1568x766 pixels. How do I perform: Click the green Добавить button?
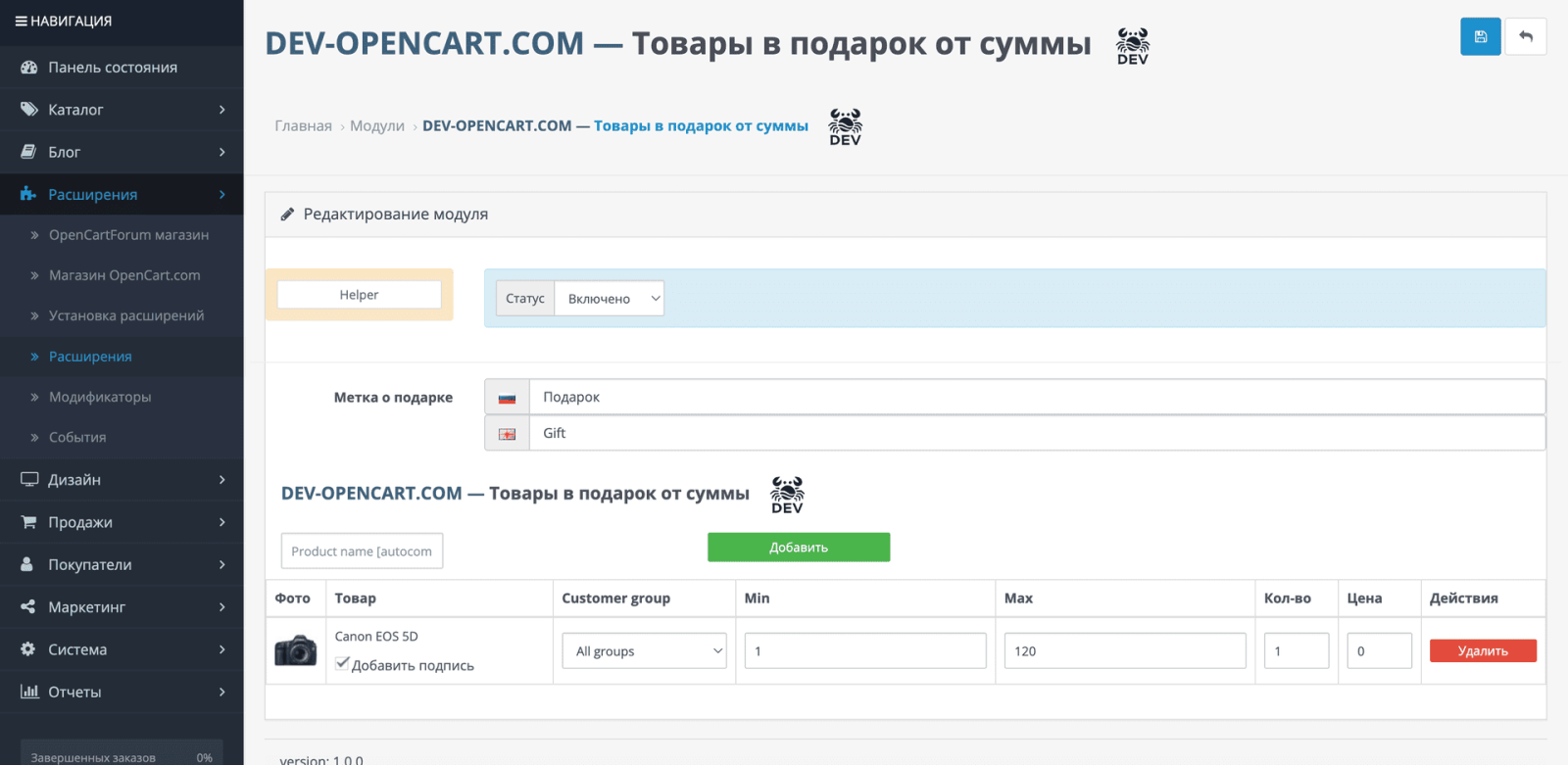[799, 548]
